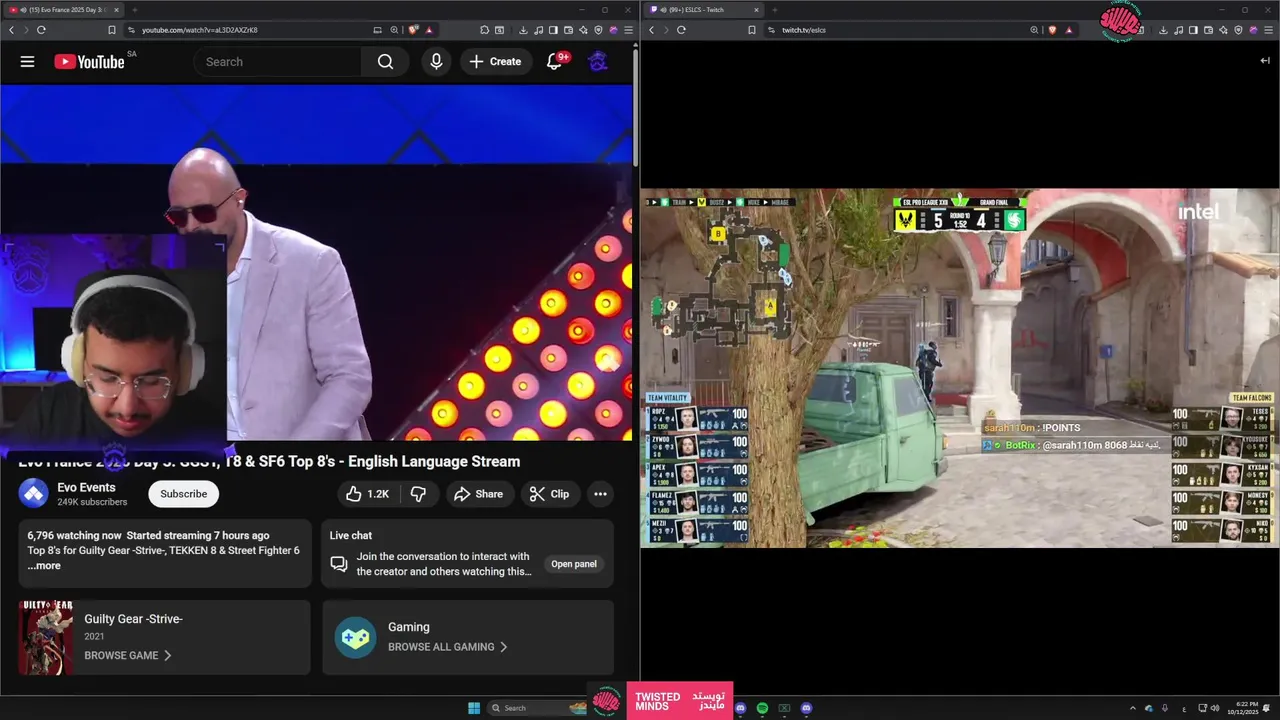Expand video description with ...more
Viewport: 1280px width, 720px height.
click(44, 566)
